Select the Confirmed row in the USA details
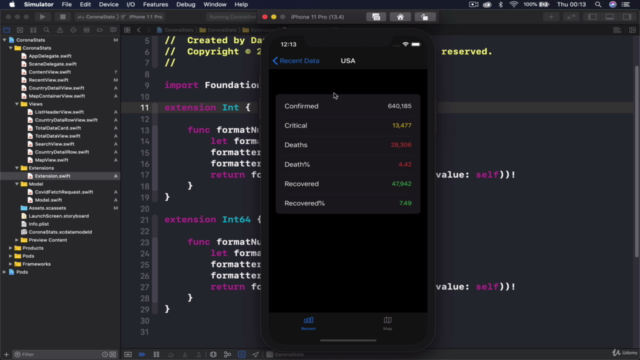Viewport: 640px width, 360px height. [348, 106]
